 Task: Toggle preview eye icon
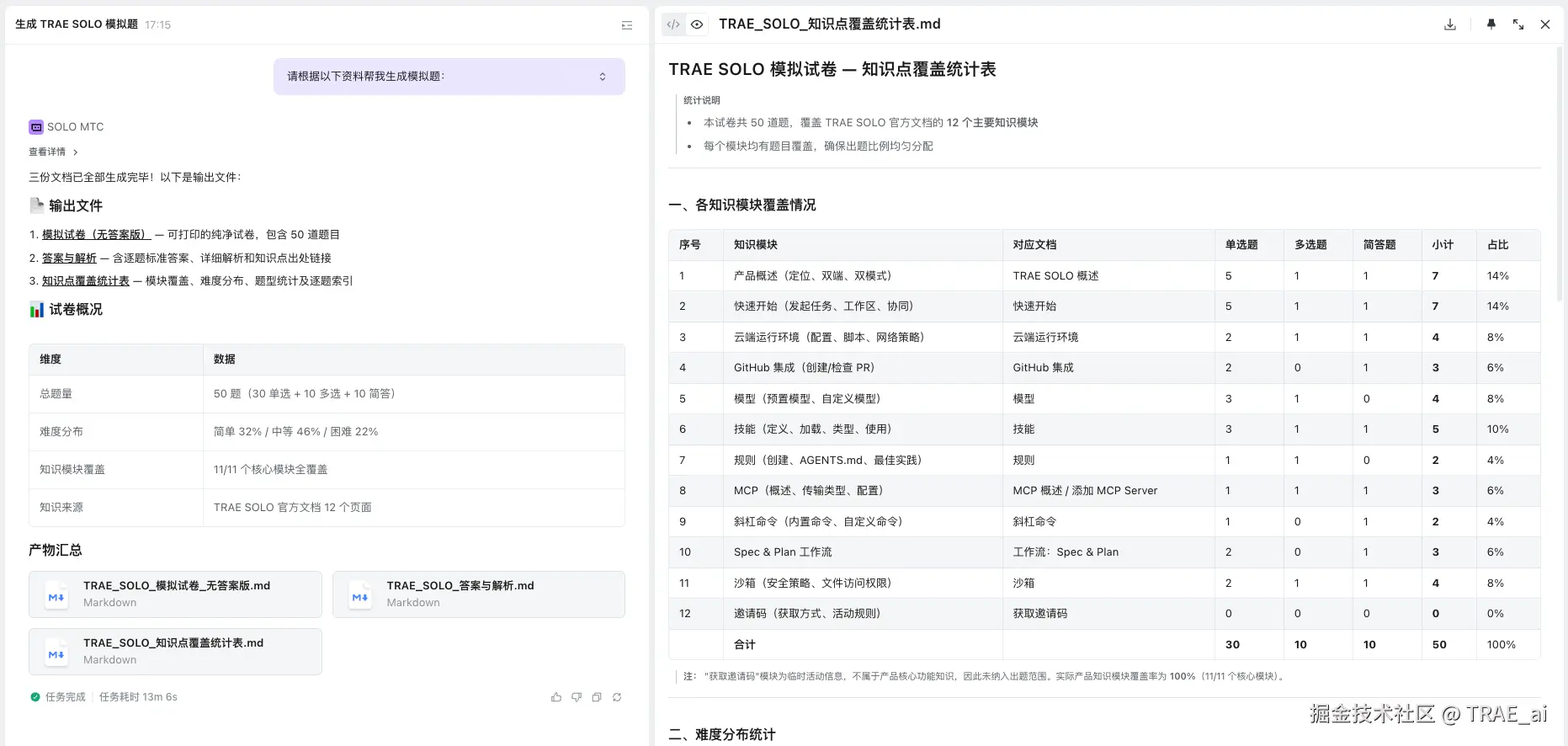click(697, 24)
